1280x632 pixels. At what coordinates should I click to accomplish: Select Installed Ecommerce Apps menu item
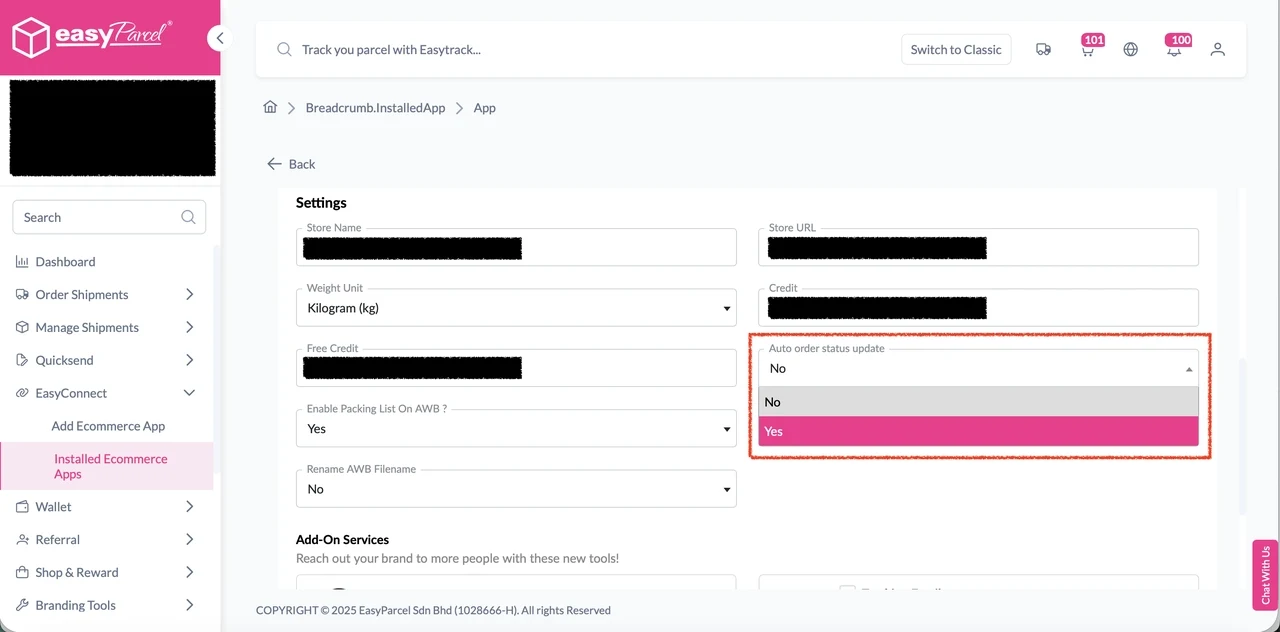110,466
